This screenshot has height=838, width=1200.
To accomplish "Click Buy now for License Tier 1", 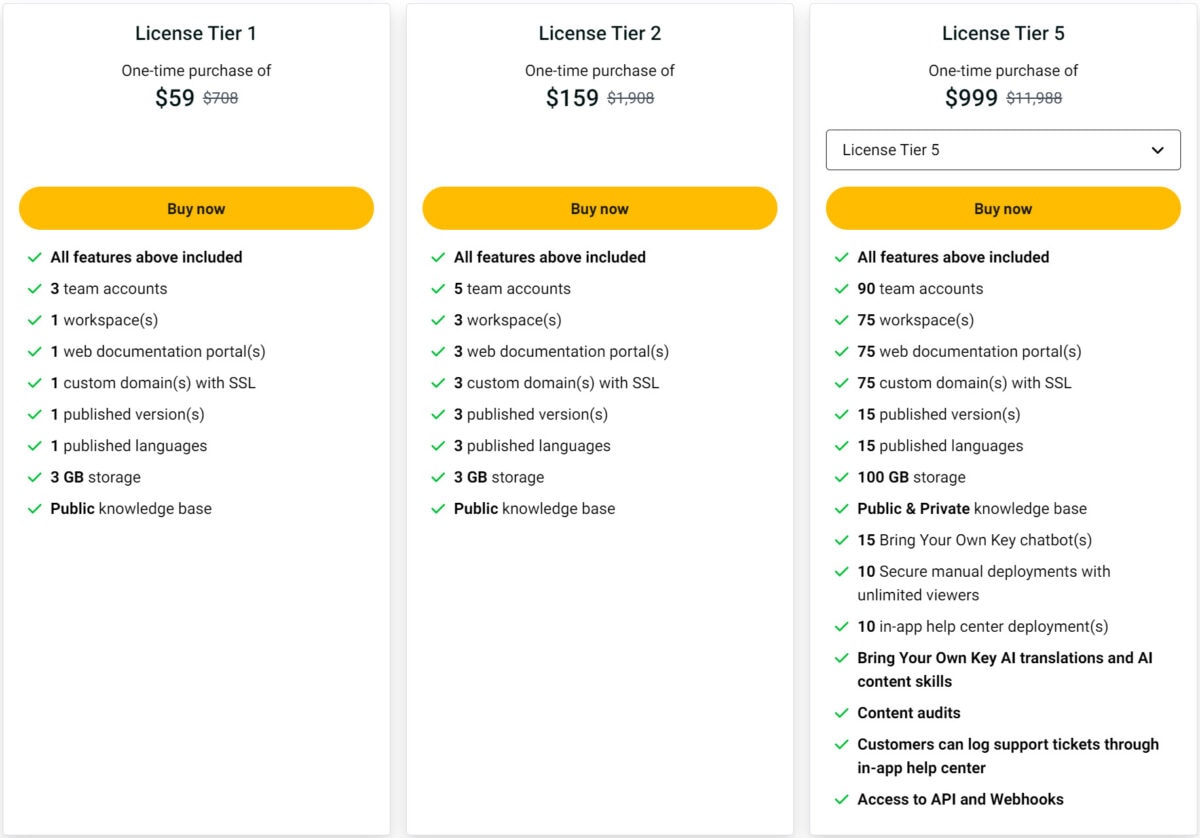I will click(x=196, y=208).
